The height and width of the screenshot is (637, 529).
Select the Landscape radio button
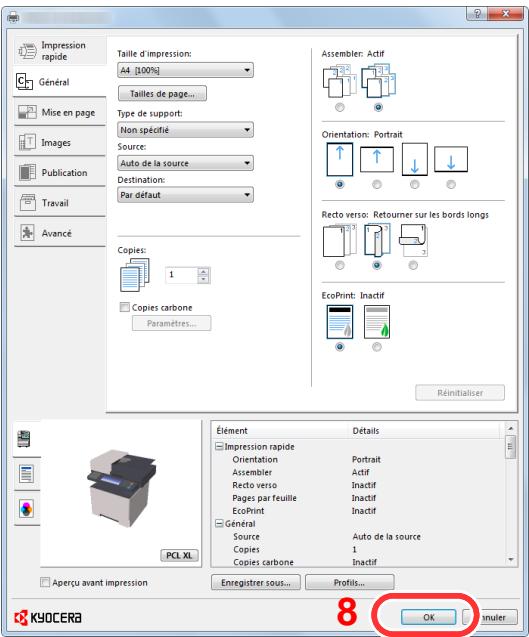377,184
